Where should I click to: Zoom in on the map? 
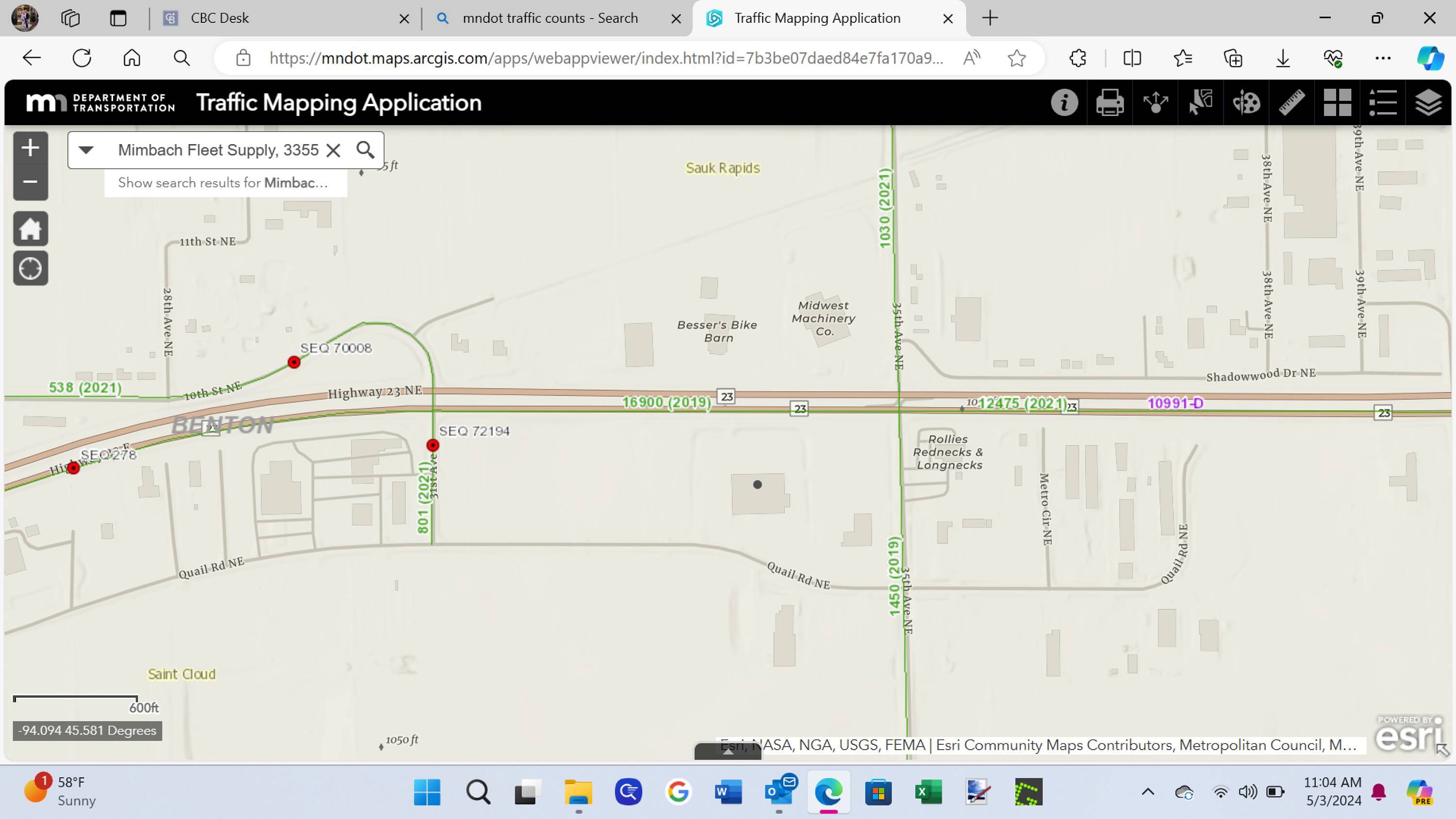click(x=30, y=148)
